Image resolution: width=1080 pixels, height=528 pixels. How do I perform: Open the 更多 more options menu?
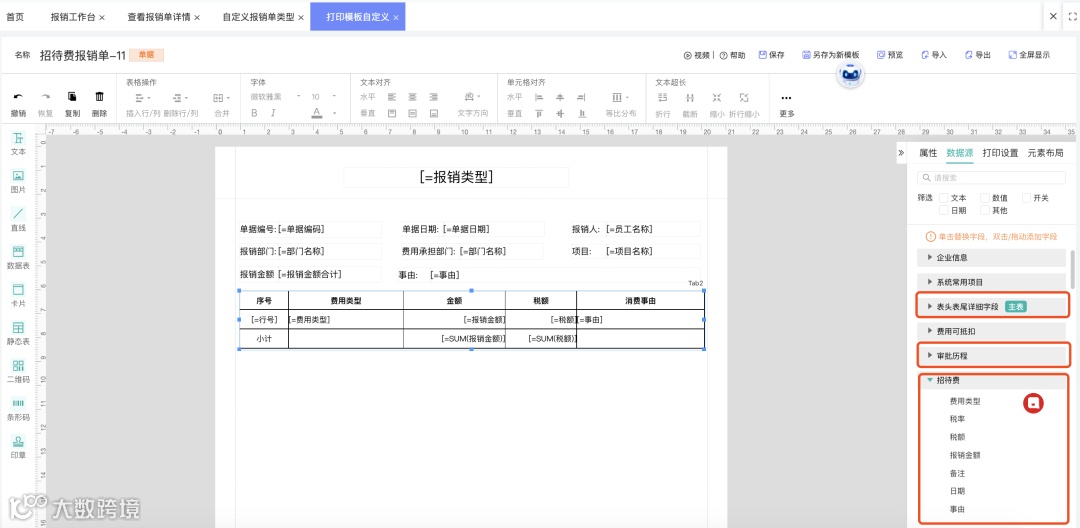click(x=787, y=104)
